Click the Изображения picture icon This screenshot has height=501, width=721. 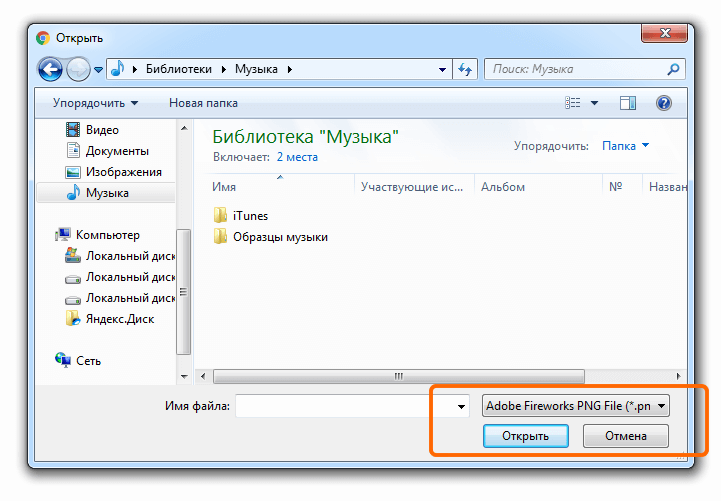(73, 172)
